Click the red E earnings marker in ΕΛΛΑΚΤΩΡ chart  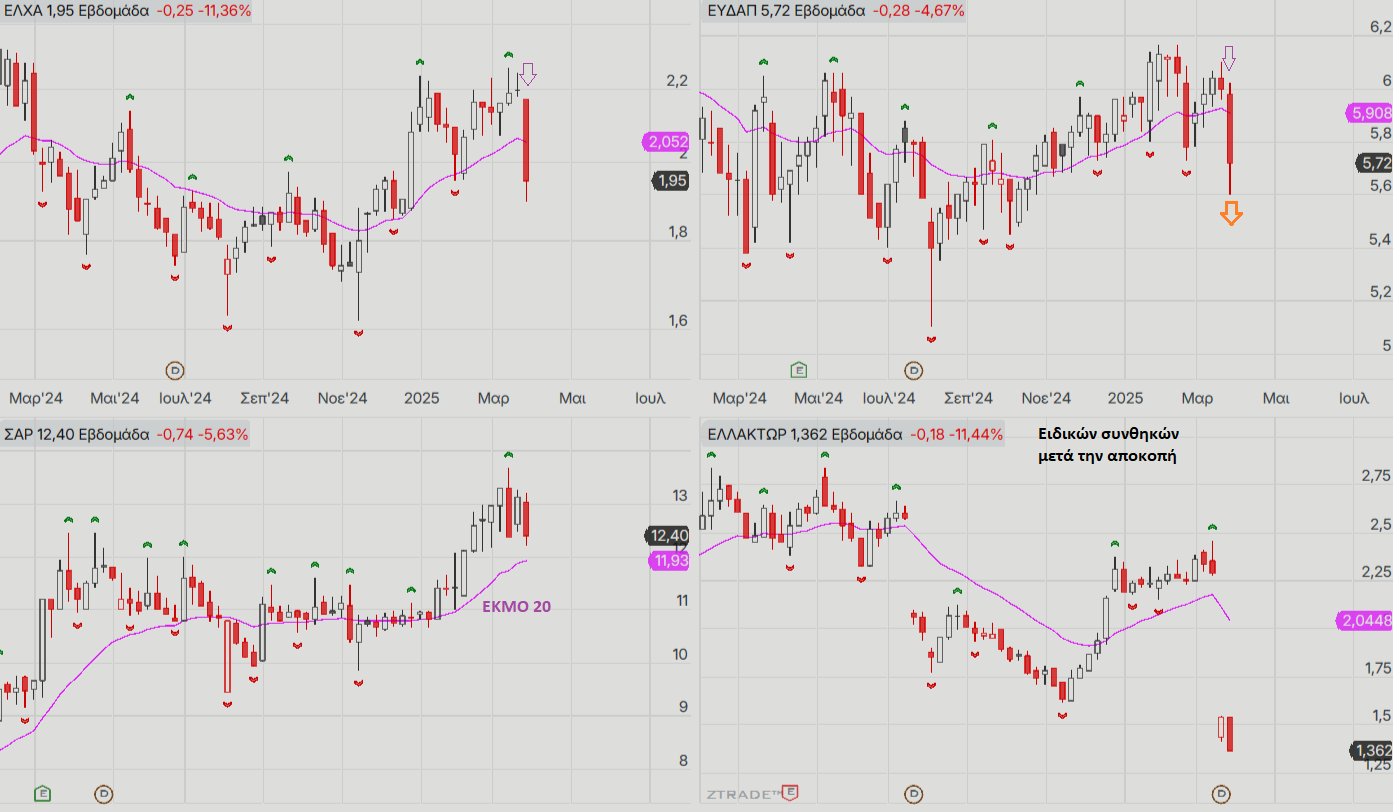point(790,793)
